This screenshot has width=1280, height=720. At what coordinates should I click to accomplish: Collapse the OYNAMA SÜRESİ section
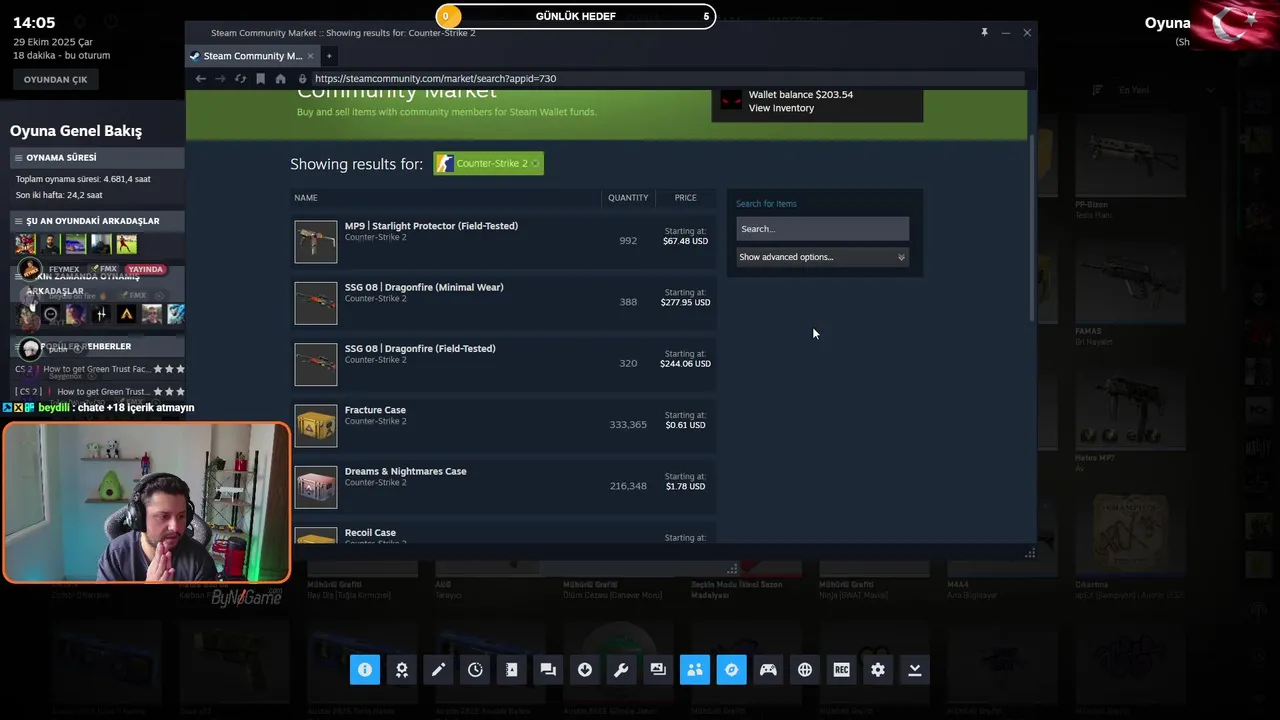coord(98,158)
